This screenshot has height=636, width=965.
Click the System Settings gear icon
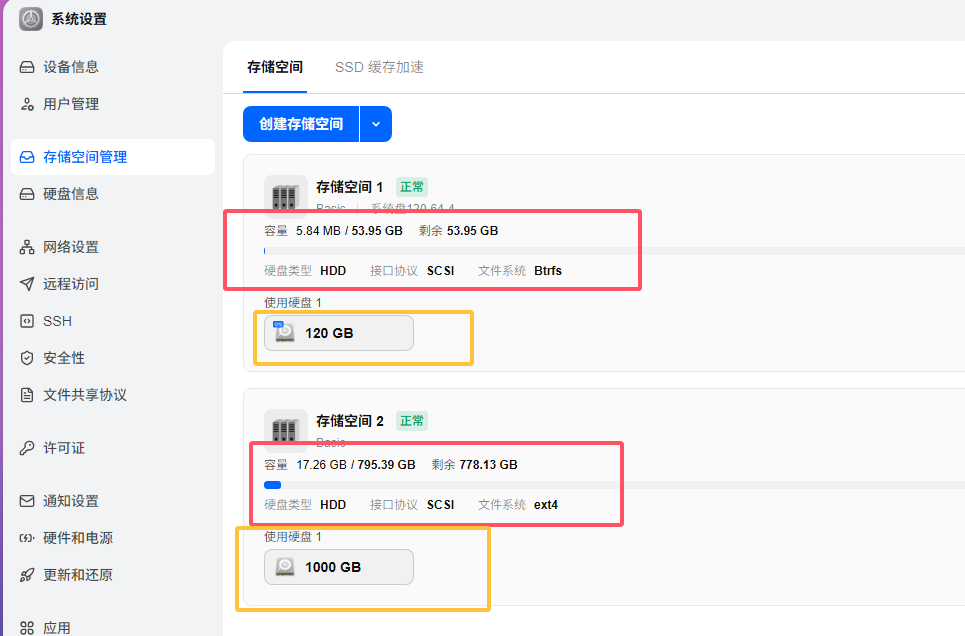click(30, 19)
